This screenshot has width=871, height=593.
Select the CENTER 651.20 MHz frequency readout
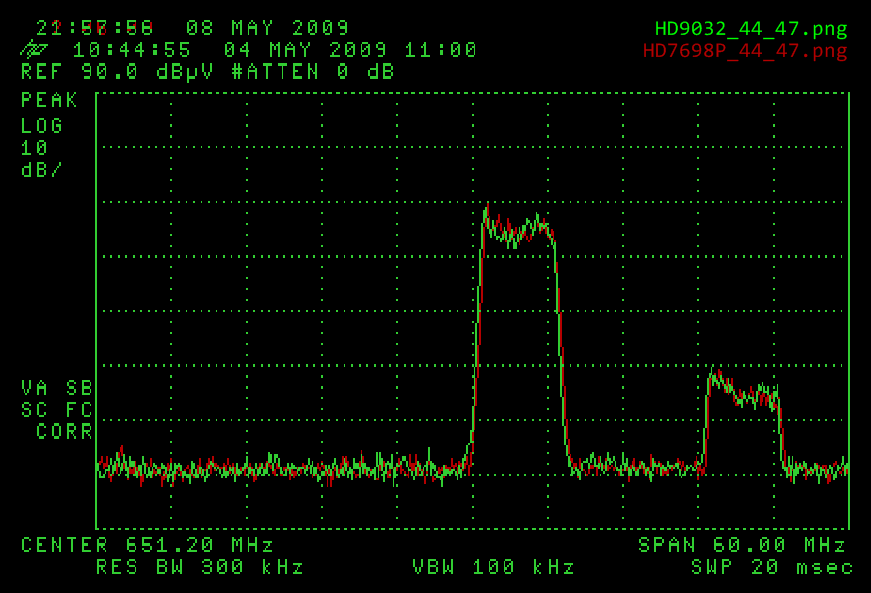pos(147,545)
